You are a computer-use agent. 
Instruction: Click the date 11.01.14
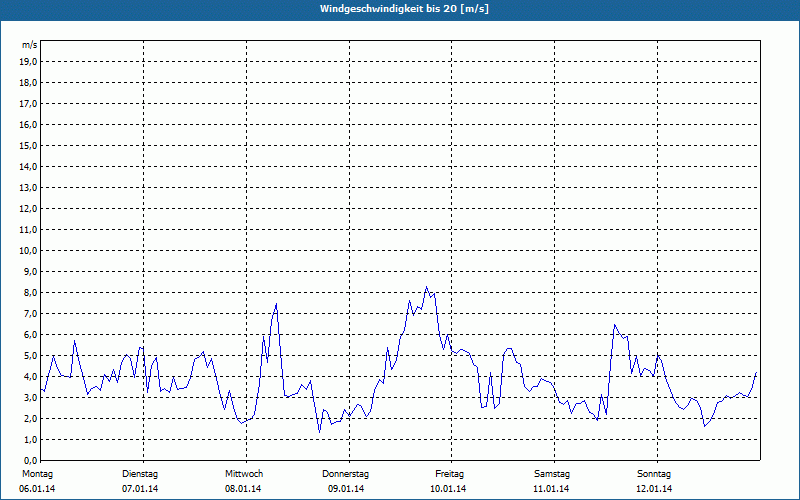pyautogui.click(x=551, y=489)
